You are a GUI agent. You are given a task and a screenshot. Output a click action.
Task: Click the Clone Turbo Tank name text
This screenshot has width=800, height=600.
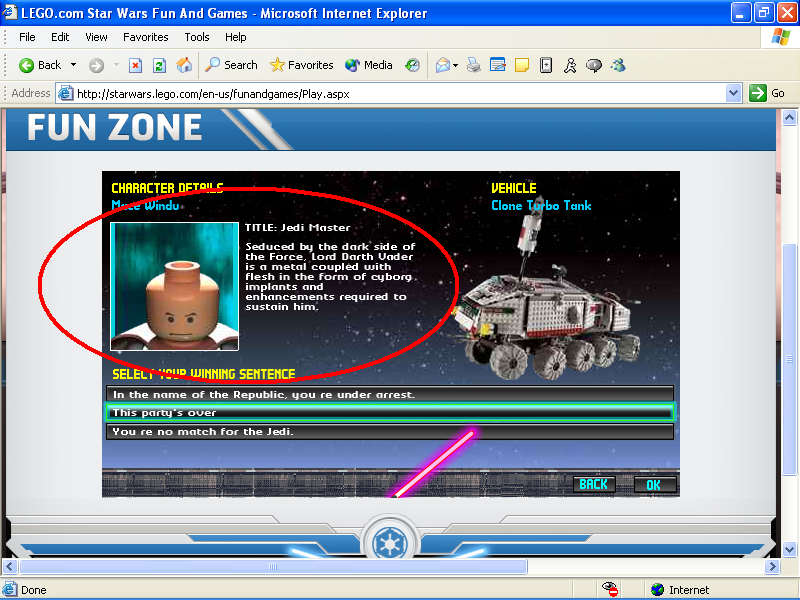[541, 206]
